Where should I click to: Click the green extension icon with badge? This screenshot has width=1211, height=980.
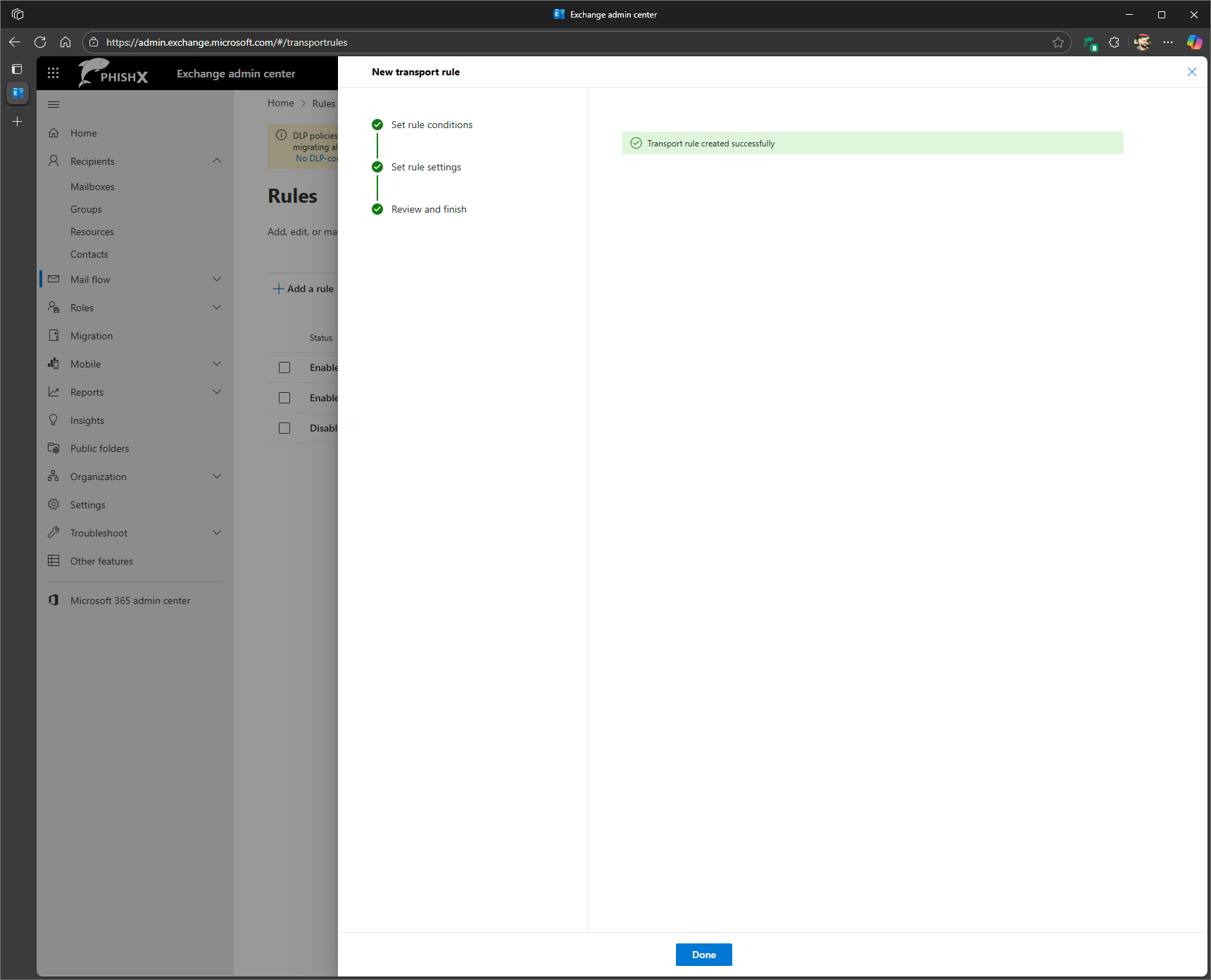click(1090, 43)
